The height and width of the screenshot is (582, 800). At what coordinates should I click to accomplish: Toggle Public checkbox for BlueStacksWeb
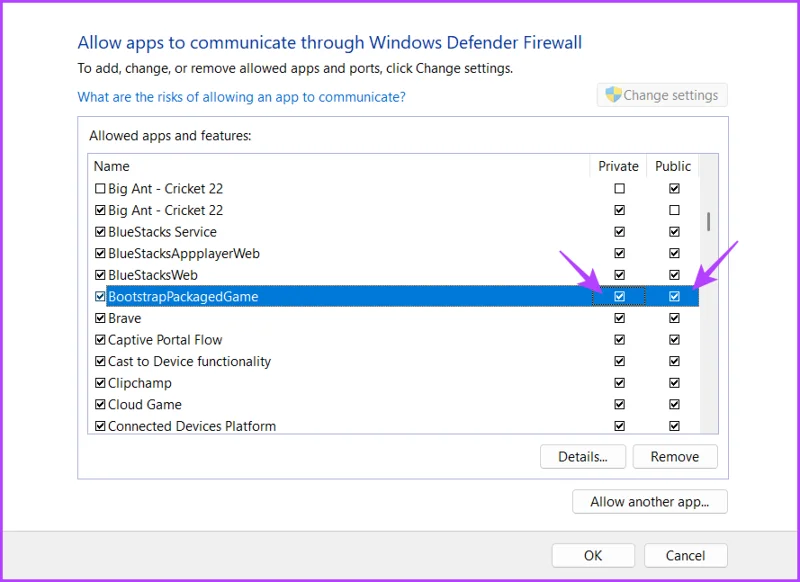coord(674,275)
